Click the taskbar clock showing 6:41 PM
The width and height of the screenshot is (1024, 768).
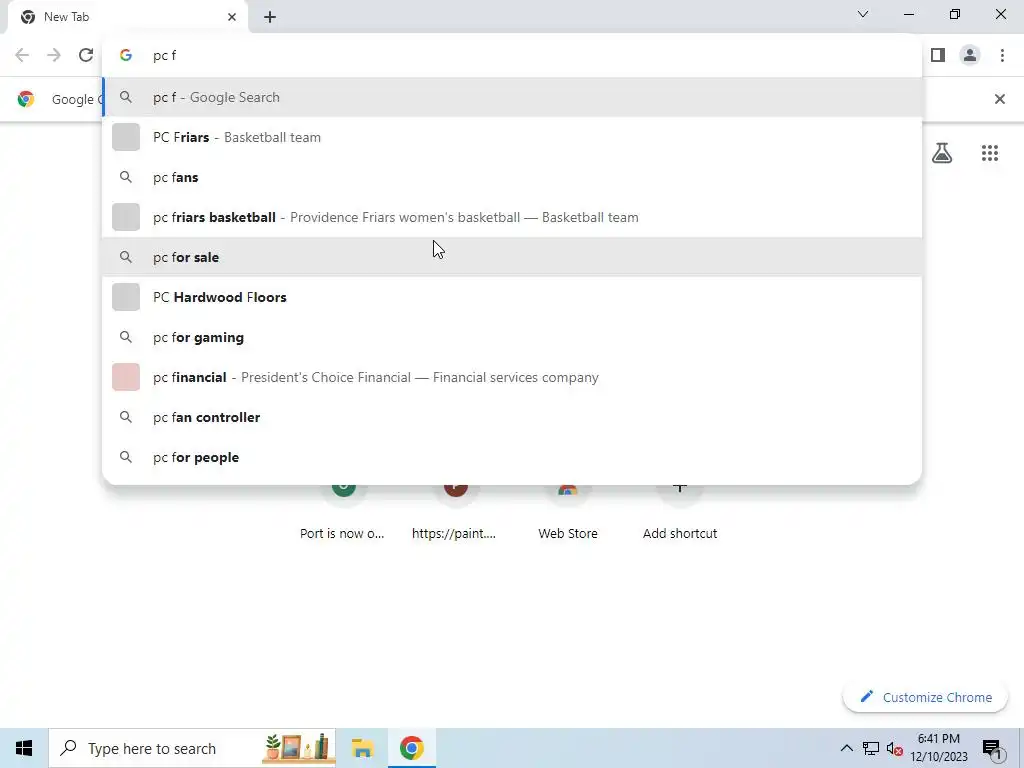point(938,748)
